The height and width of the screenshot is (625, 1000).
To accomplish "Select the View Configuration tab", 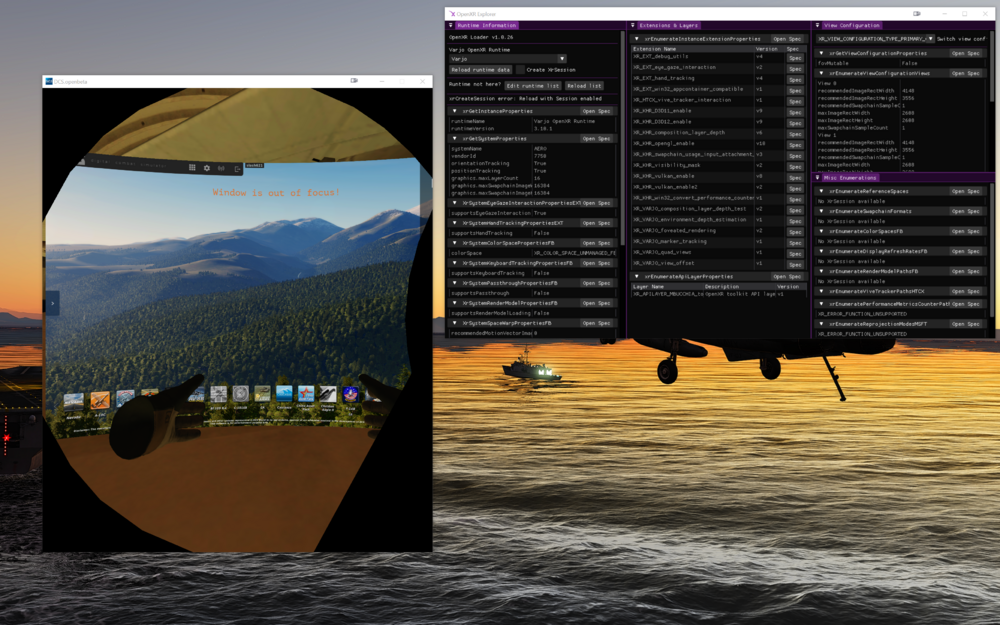I will tap(851, 26).
